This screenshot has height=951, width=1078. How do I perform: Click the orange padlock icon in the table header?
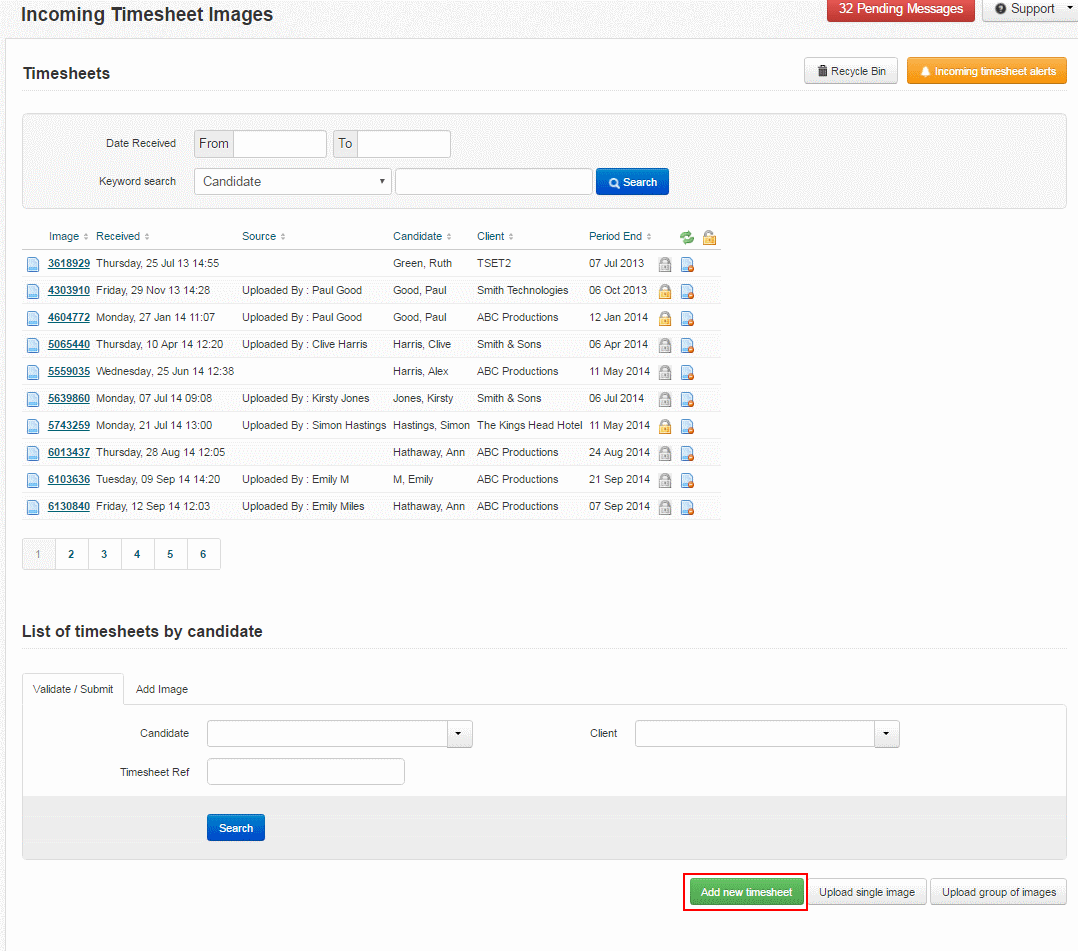709,237
